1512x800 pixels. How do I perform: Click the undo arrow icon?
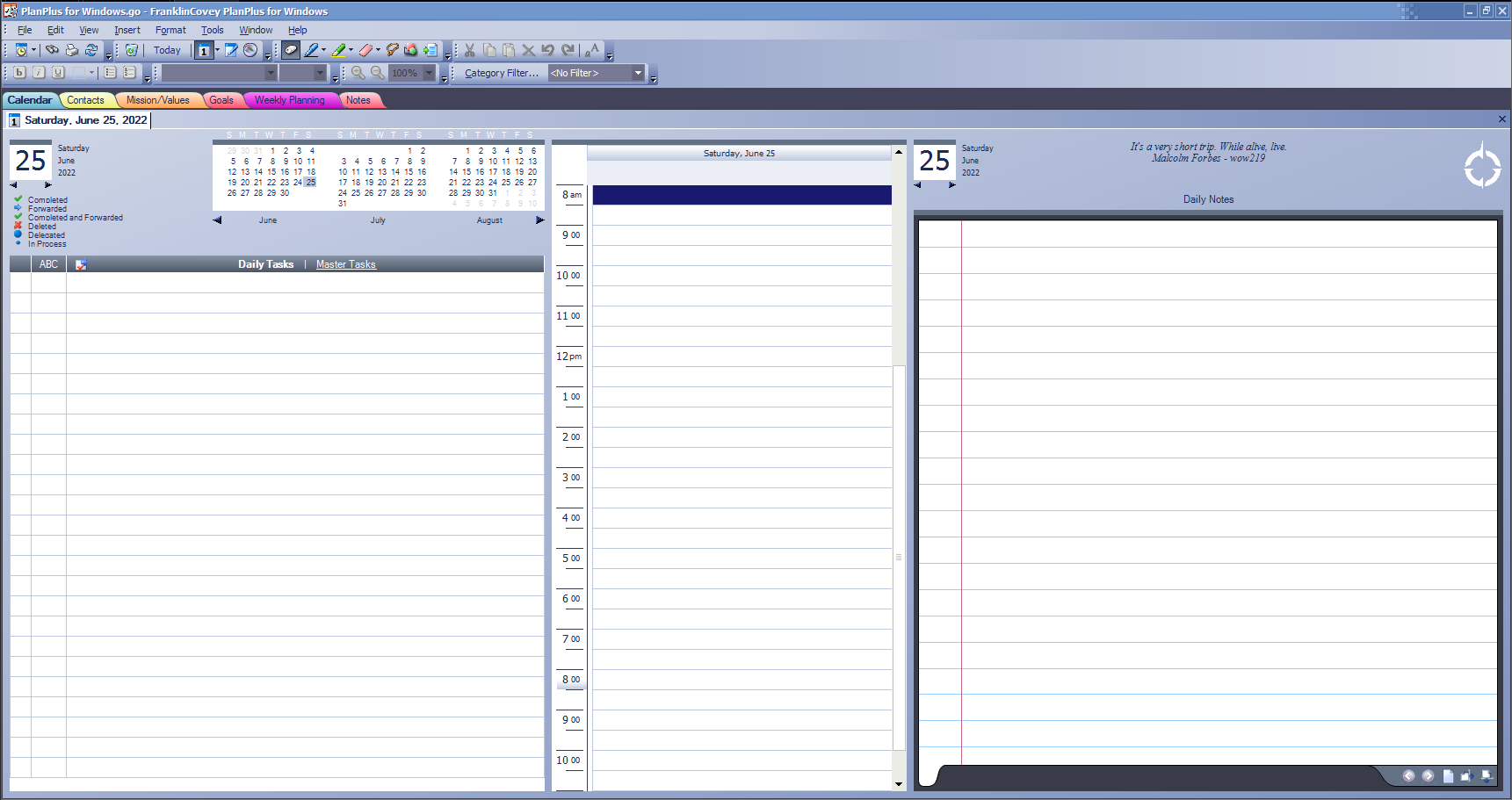click(x=549, y=50)
